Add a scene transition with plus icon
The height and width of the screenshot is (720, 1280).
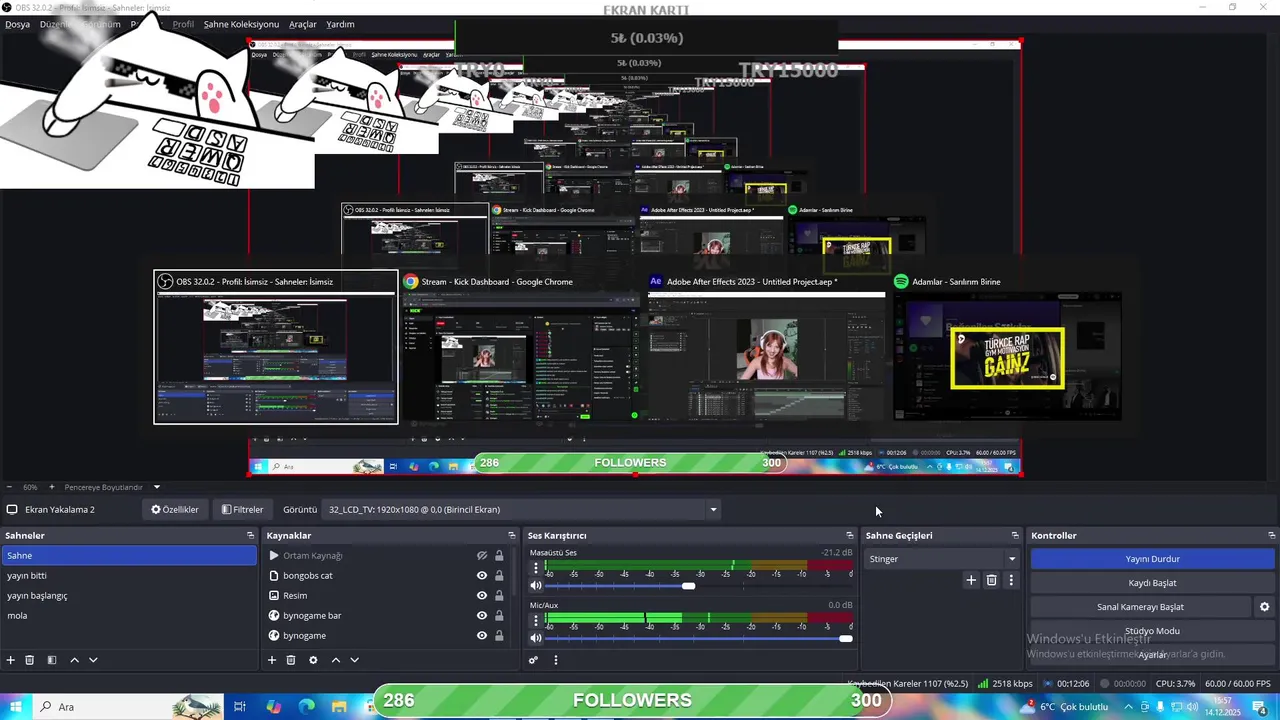pos(970,580)
